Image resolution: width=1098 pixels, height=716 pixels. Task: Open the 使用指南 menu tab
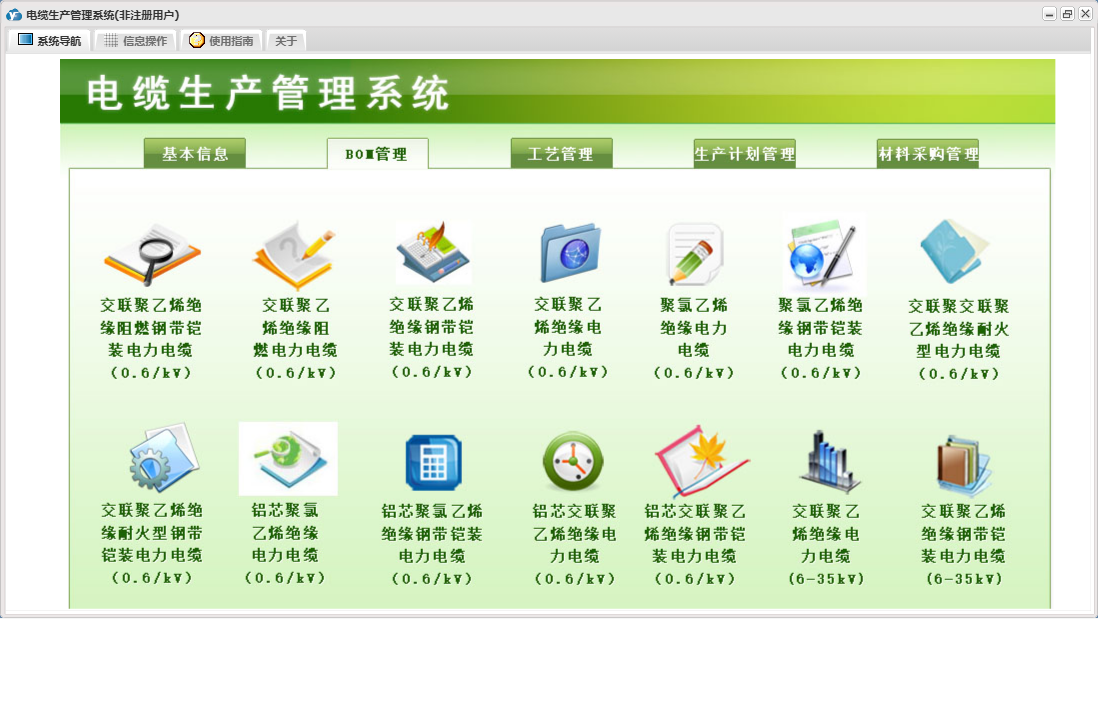pyautogui.click(x=221, y=41)
